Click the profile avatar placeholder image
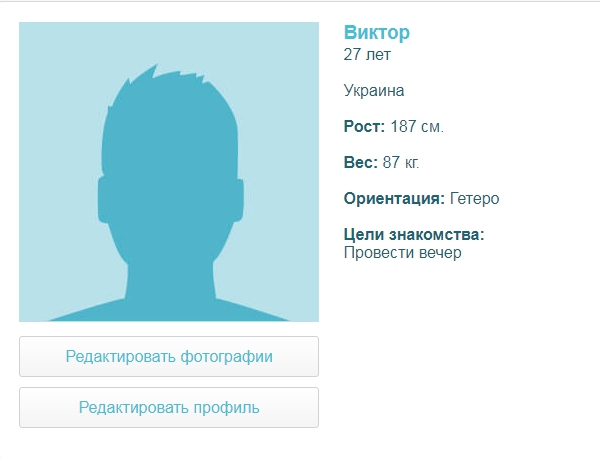The width and height of the screenshot is (600, 458). point(169,172)
